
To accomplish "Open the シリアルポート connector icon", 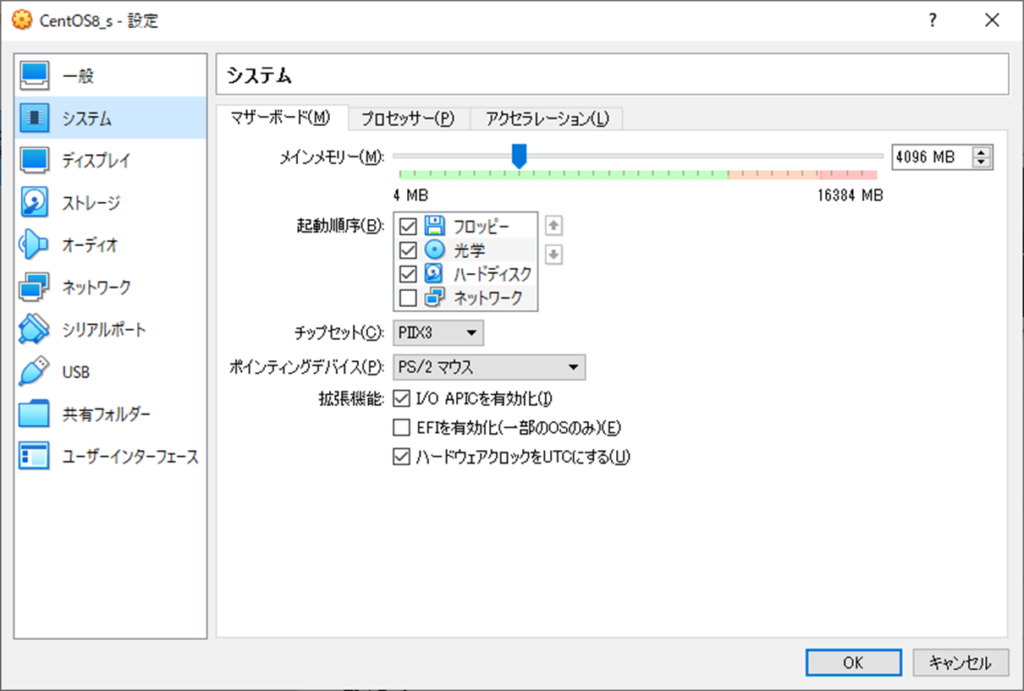I will click(34, 329).
